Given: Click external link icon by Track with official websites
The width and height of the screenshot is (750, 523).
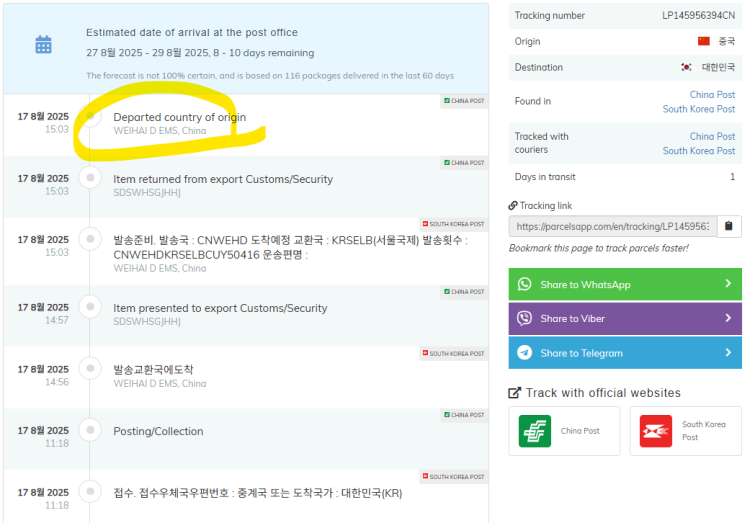Looking at the screenshot, I should pyautogui.click(x=514, y=393).
